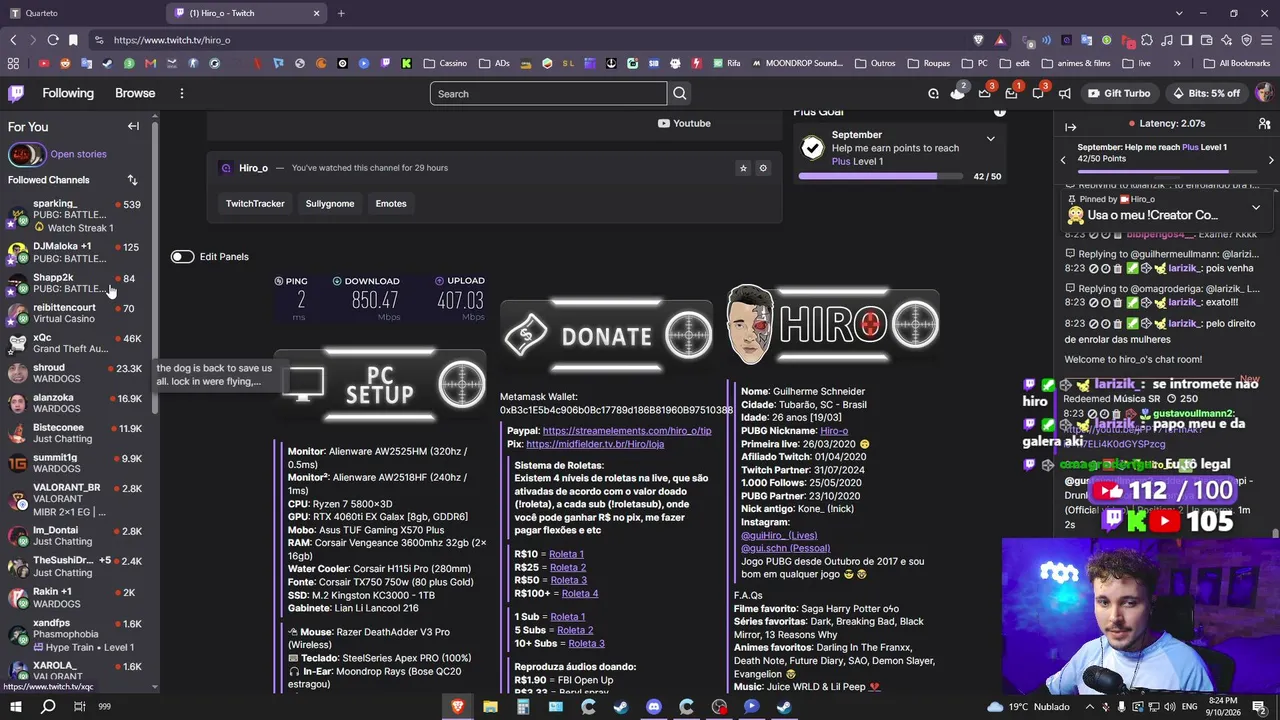The width and height of the screenshot is (1280, 720).
Task: Open Discord from the taskbar
Action: pos(653,706)
